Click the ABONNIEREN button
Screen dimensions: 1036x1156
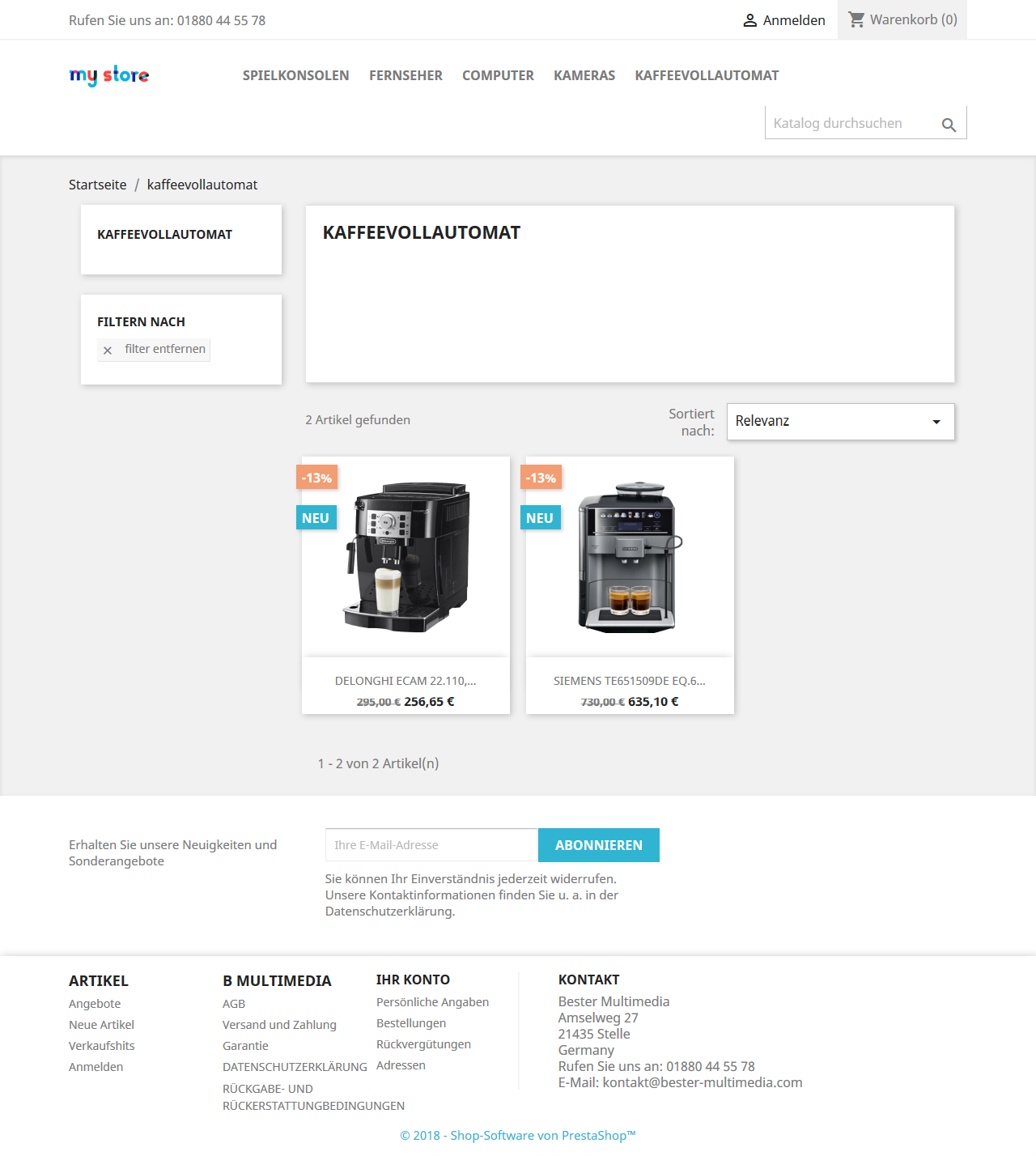tap(599, 845)
